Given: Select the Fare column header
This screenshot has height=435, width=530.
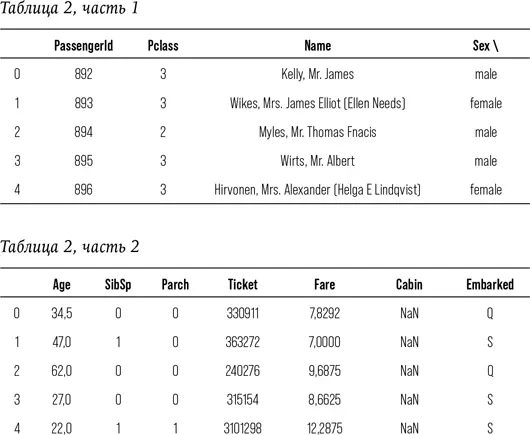Looking at the screenshot, I should 324,284.
